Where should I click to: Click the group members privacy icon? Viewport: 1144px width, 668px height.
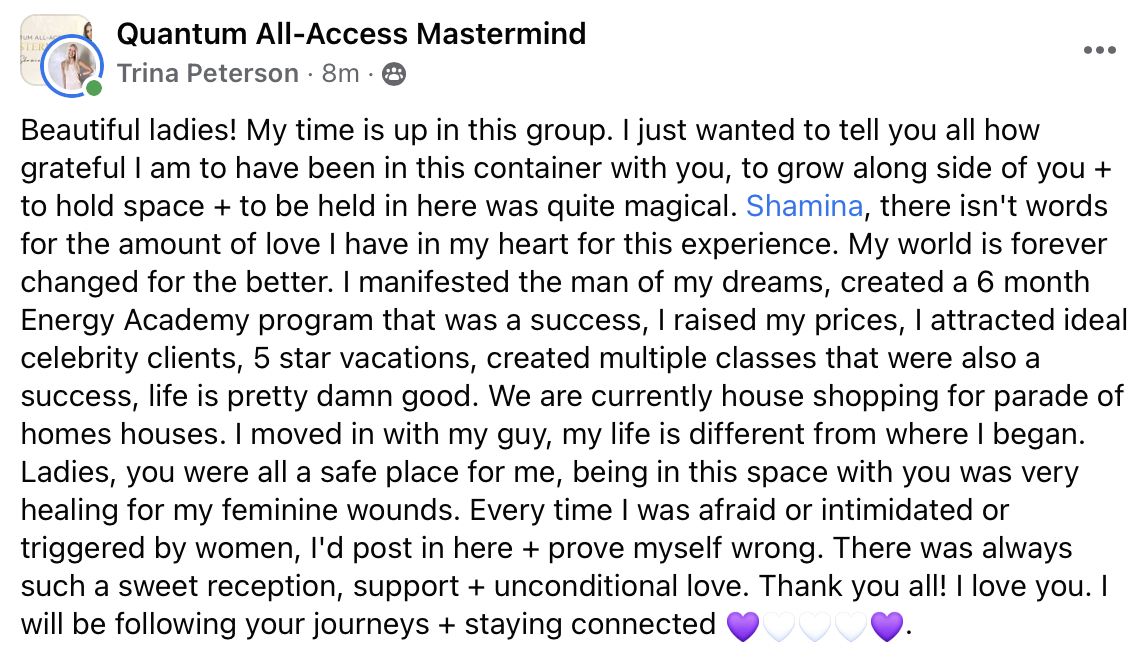coord(394,73)
